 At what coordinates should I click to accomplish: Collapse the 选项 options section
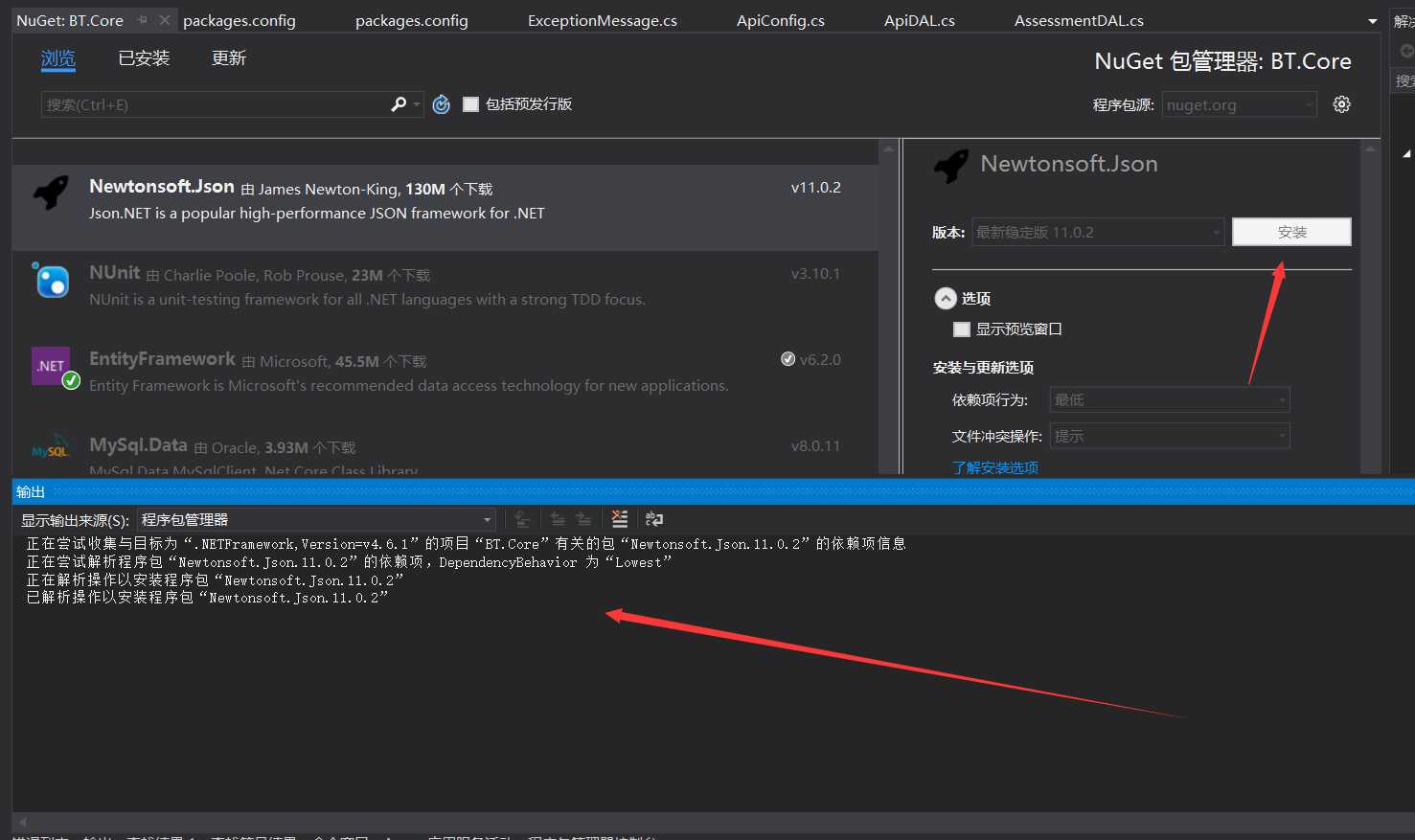pos(946,299)
